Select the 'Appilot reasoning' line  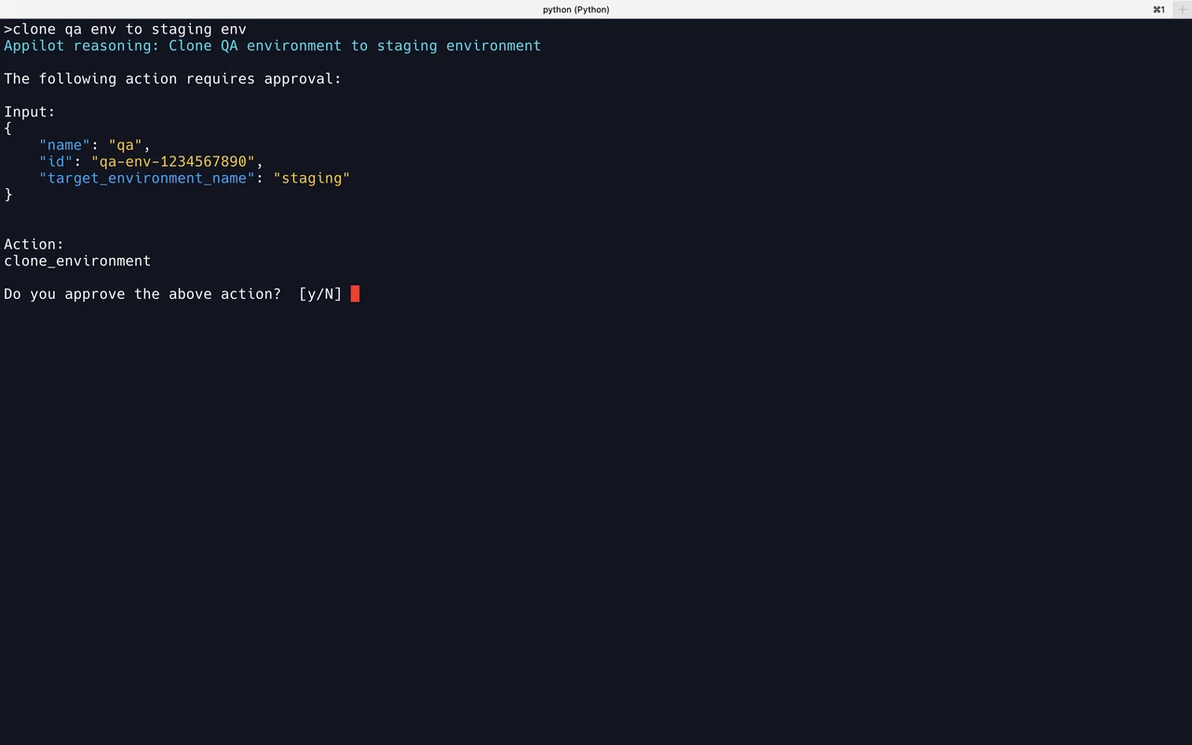(x=272, y=46)
